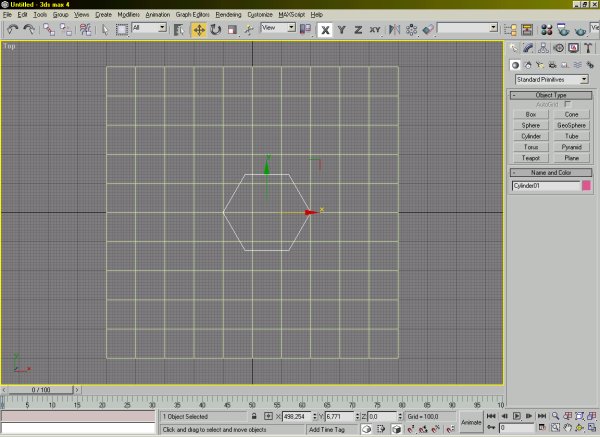The width and height of the screenshot is (600, 437).
Task: Click the Teapot primitive button
Action: [531, 158]
